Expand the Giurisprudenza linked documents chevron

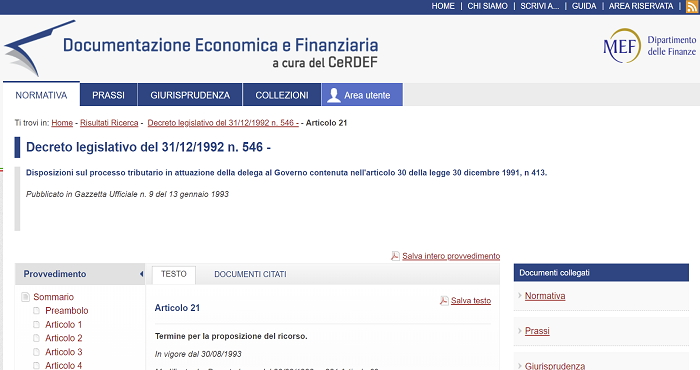pyautogui.click(x=520, y=366)
